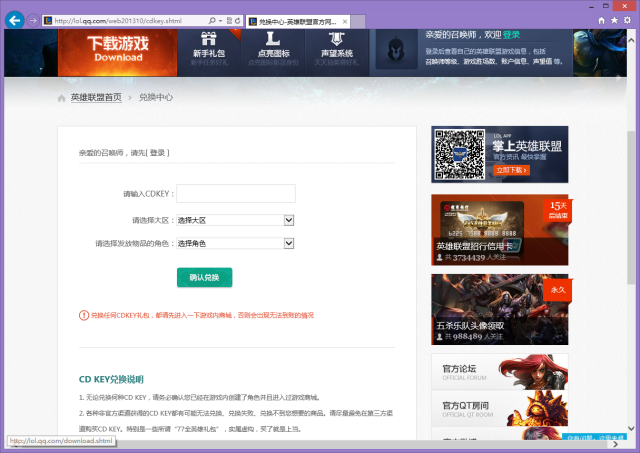
Task: Open favorites with the star icon
Action: click(614, 20)
